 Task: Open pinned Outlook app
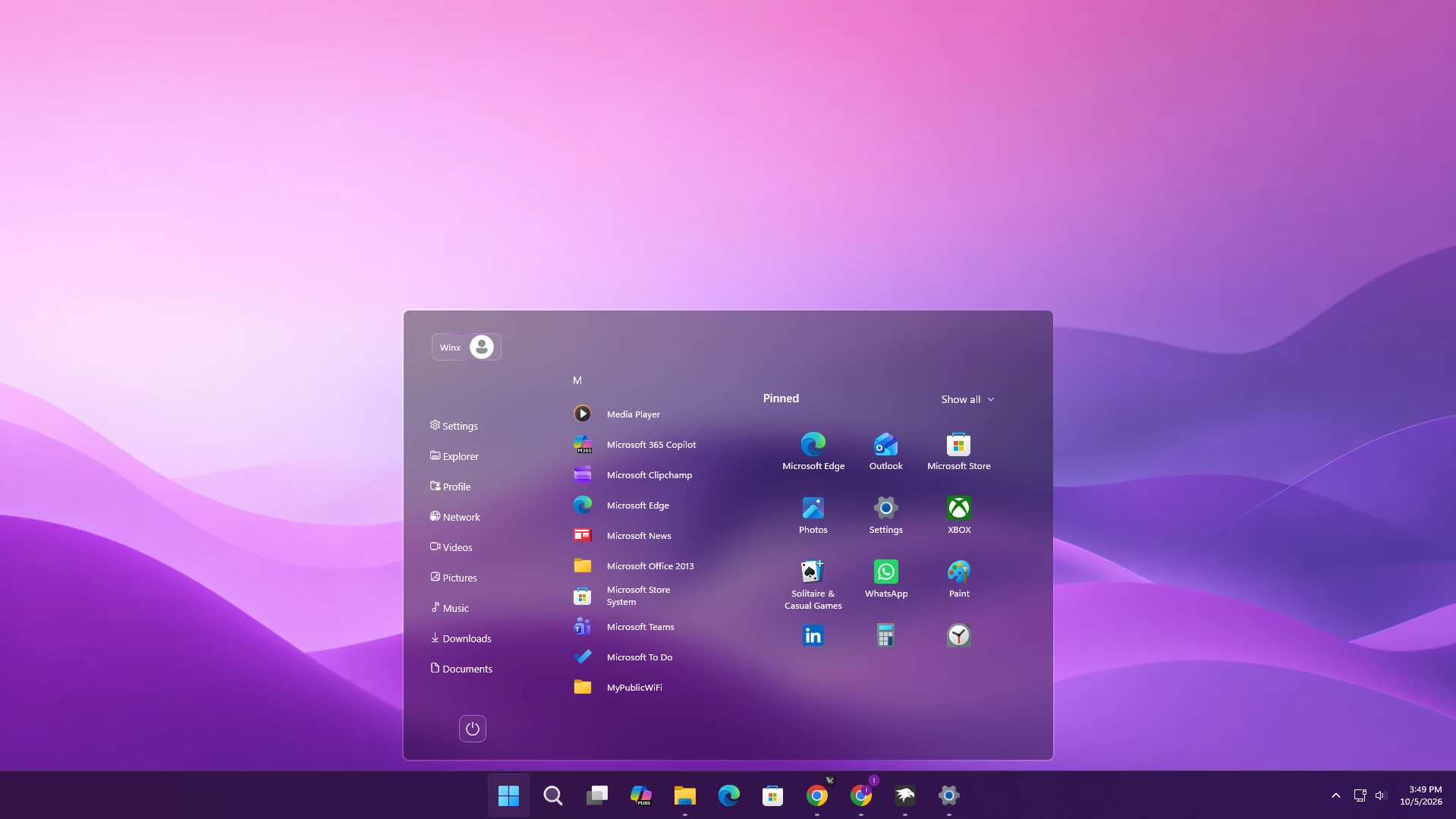pyautogui.click(x=885, y=451)
